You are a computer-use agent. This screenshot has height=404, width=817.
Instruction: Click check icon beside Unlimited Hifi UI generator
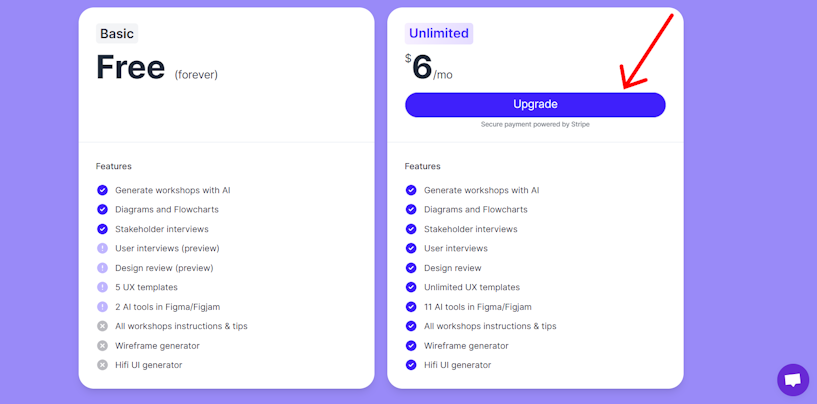411,365
